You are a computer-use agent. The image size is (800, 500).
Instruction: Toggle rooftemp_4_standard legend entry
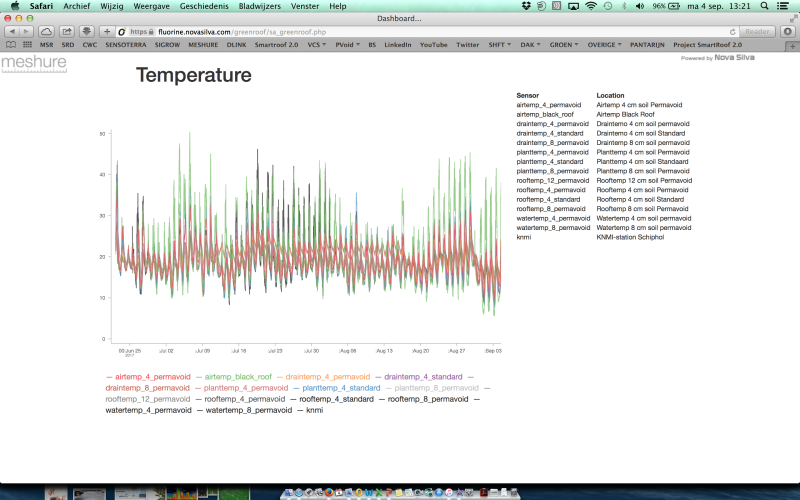[332, 399]
